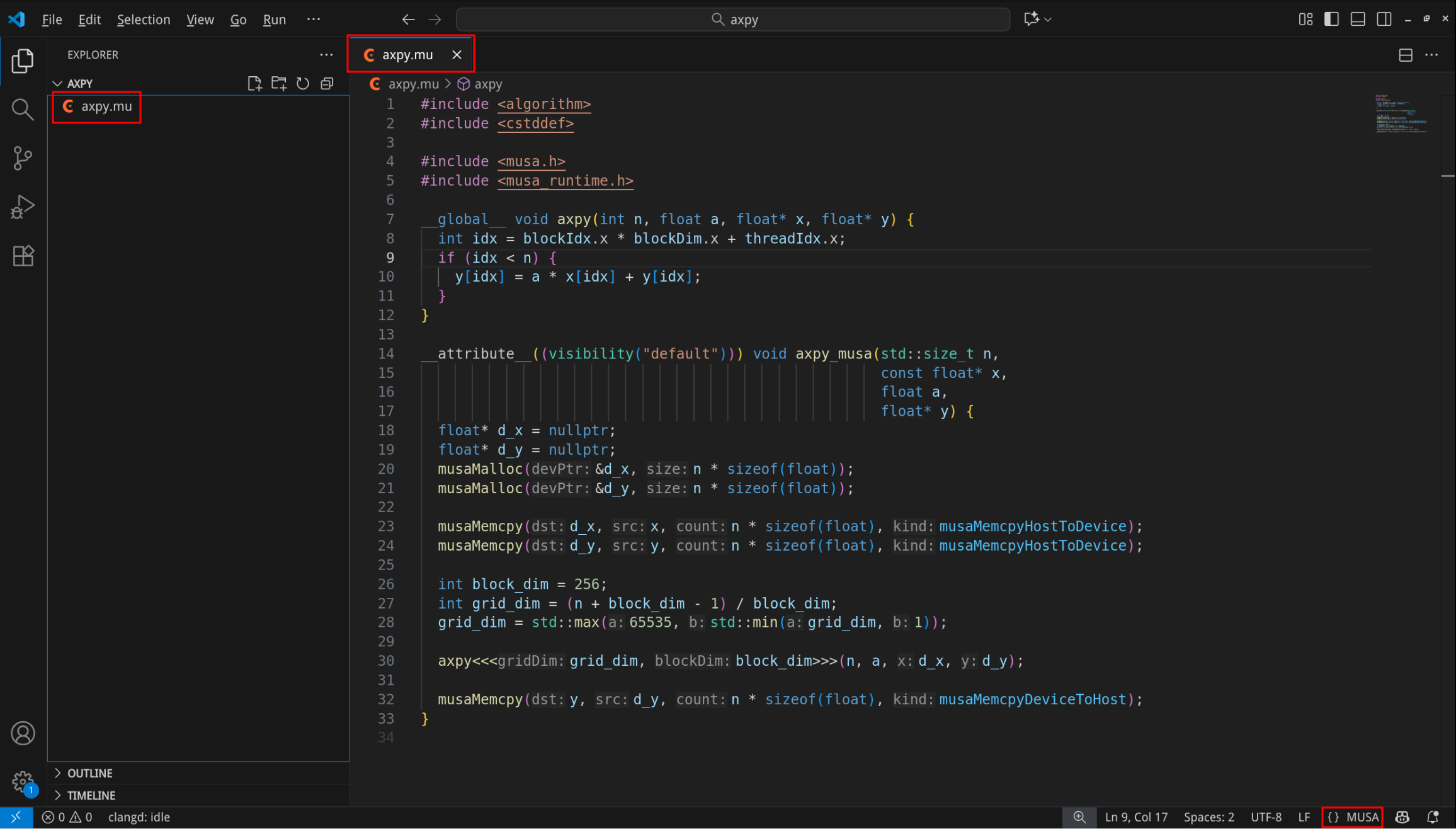The image size is (1456, 829).
Task: Open the Run and Debug view
Action: point(23,207)
